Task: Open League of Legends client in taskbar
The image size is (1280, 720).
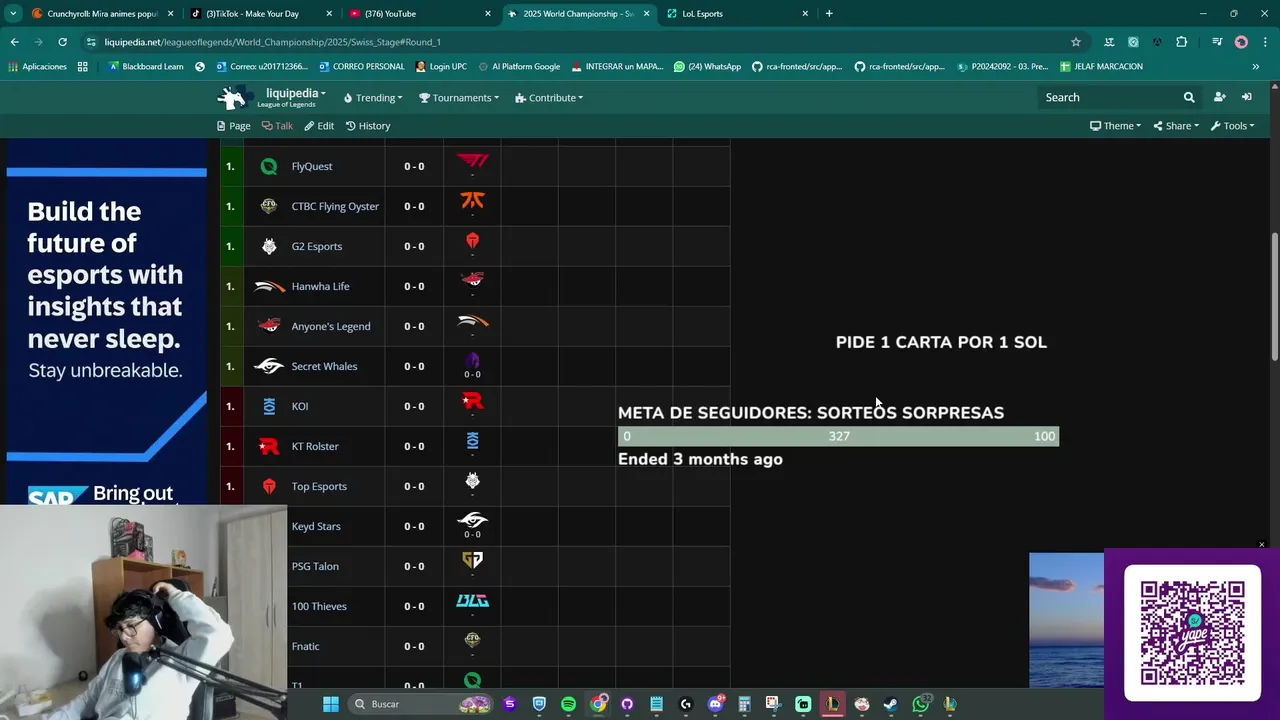Action: click(832, 704)
